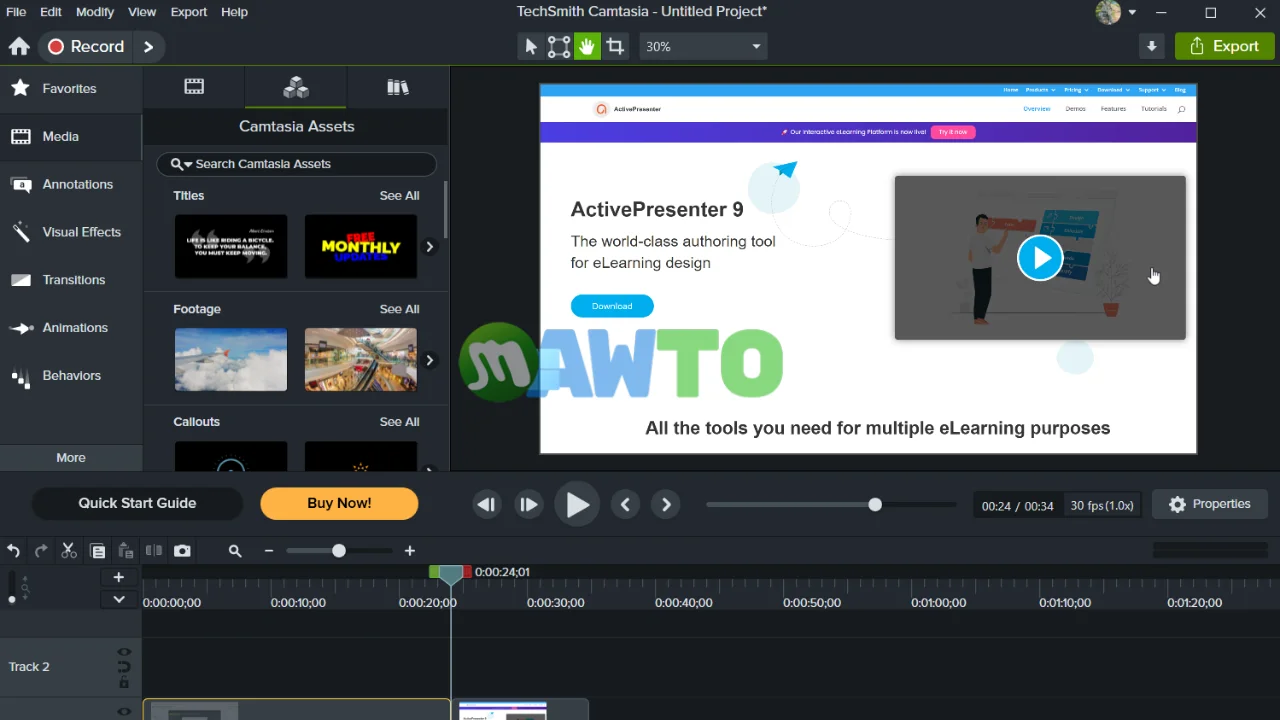The image size is (1280, 720).
Task: Zoom out the timeline with minus
Action: pos(268,551)
